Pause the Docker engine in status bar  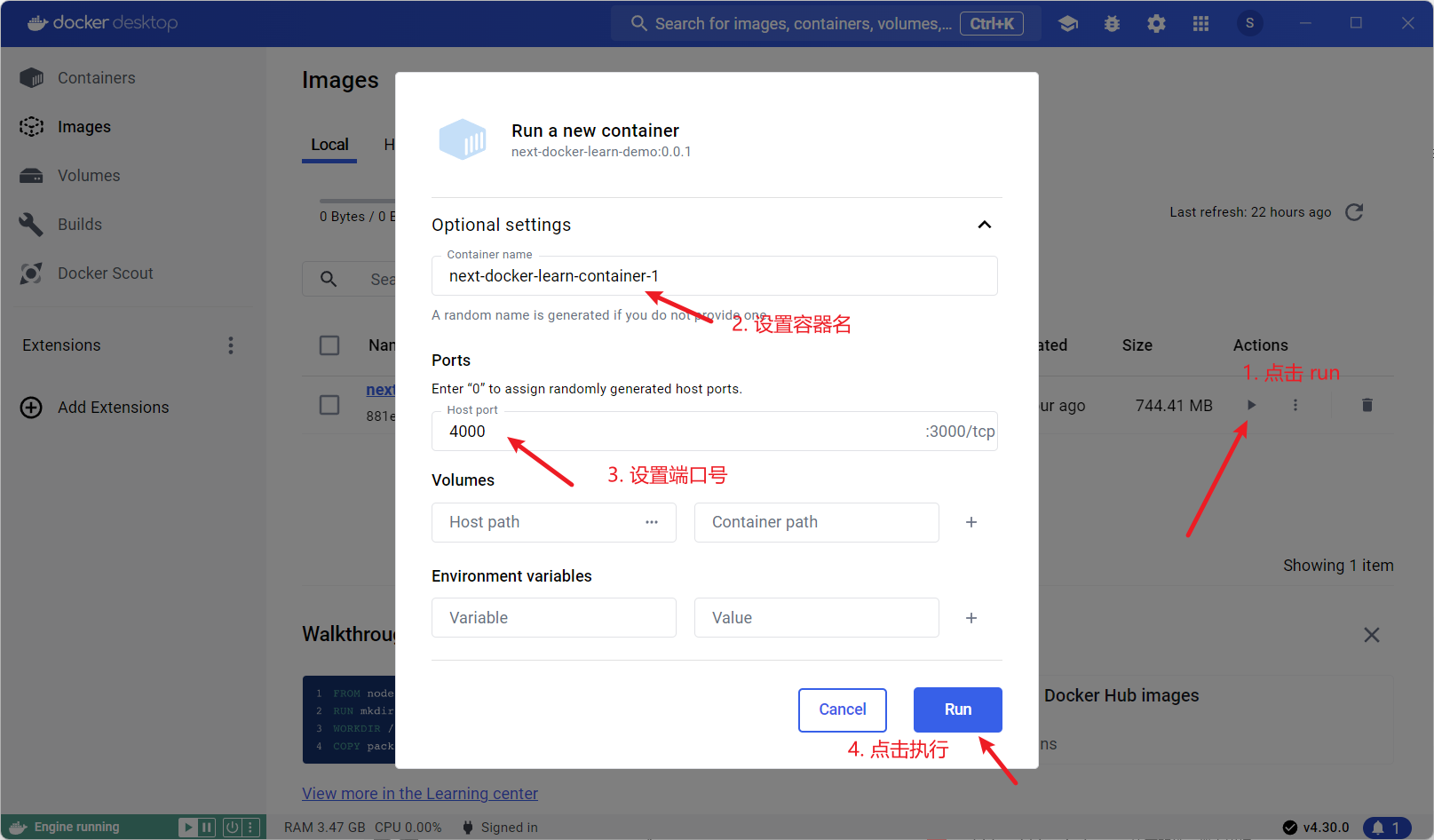207,828
